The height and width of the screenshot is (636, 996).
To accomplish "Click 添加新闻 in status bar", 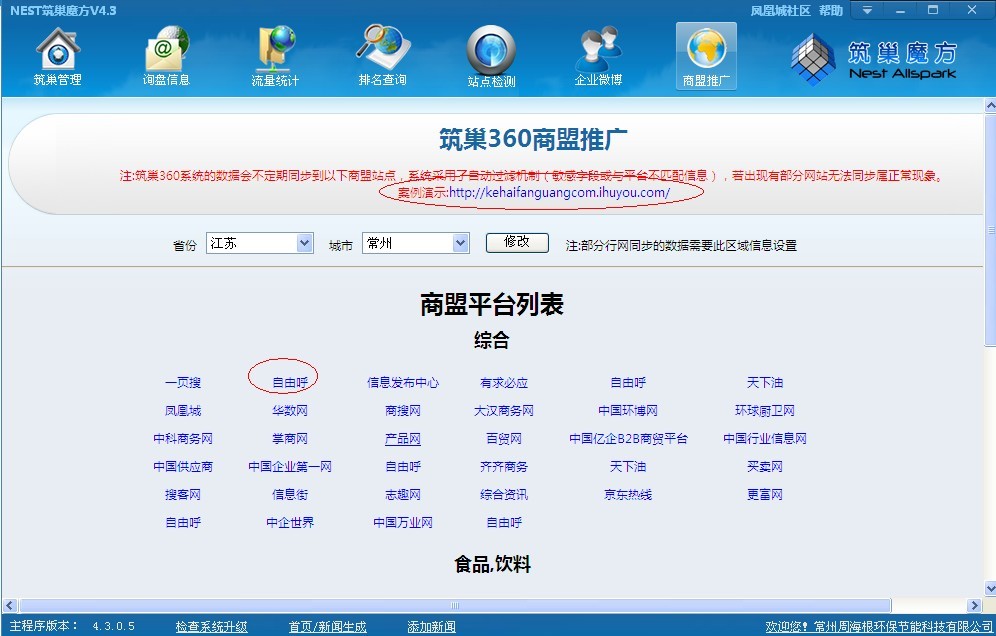I will [x=431, y=626].
